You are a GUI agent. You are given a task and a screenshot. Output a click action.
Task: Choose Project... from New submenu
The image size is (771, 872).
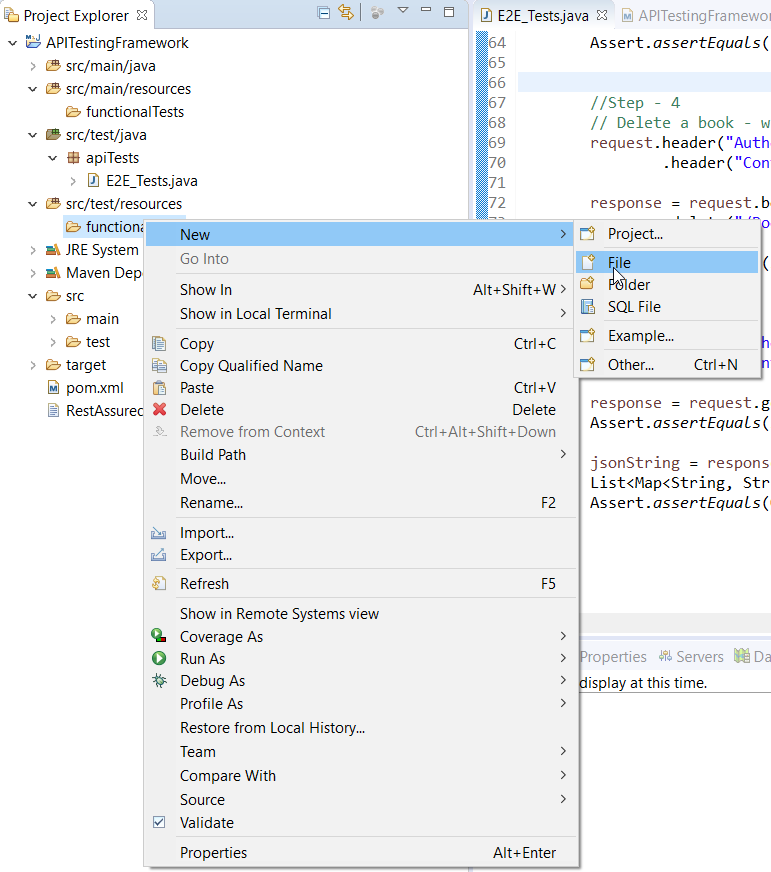pyautogui.click(x=668, y=234)
